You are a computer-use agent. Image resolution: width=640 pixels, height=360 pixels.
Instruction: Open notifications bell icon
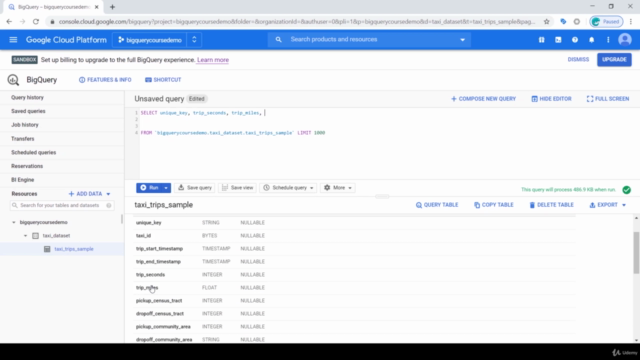591,40
